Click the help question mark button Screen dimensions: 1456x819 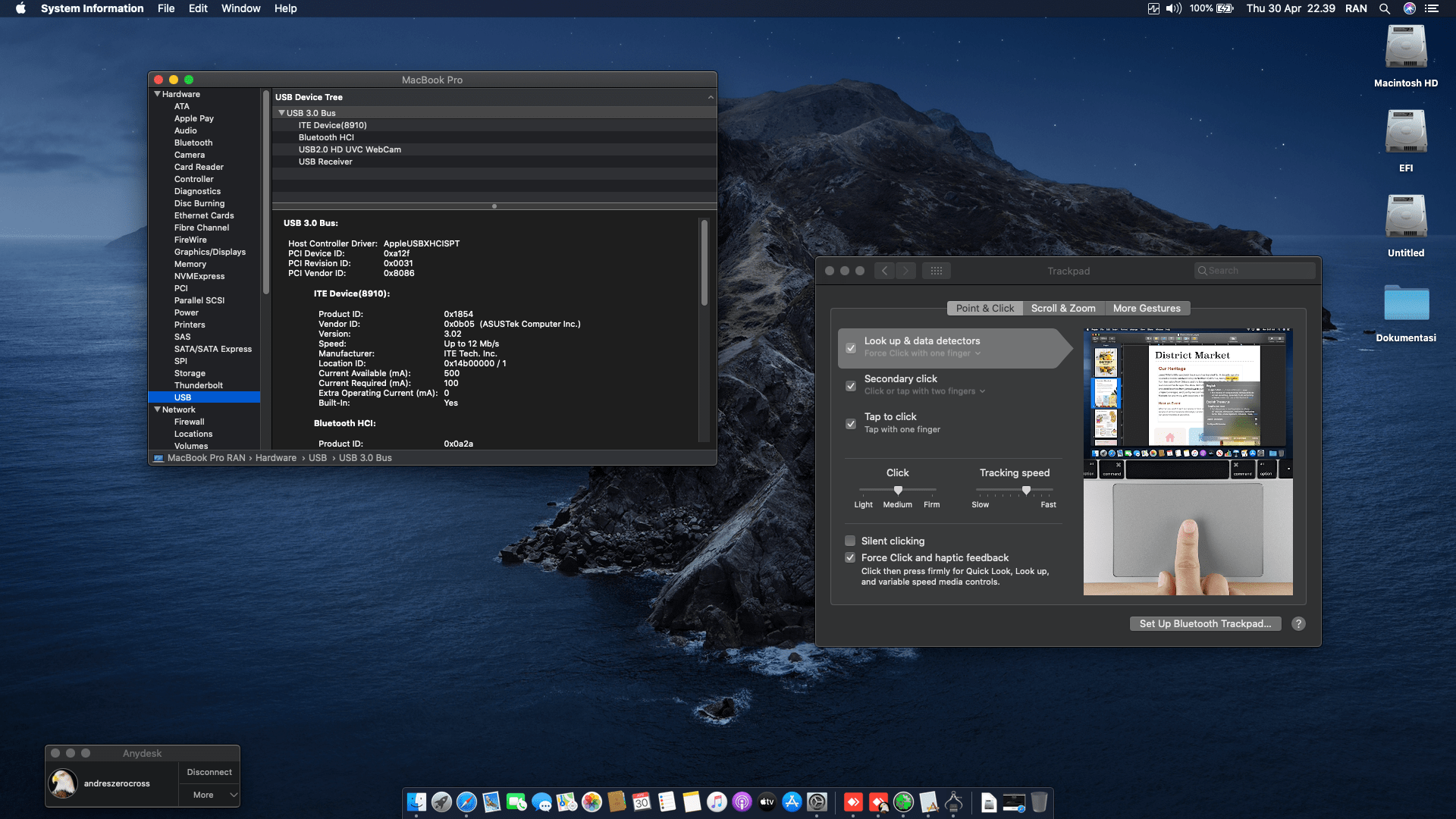[1298, 623]
